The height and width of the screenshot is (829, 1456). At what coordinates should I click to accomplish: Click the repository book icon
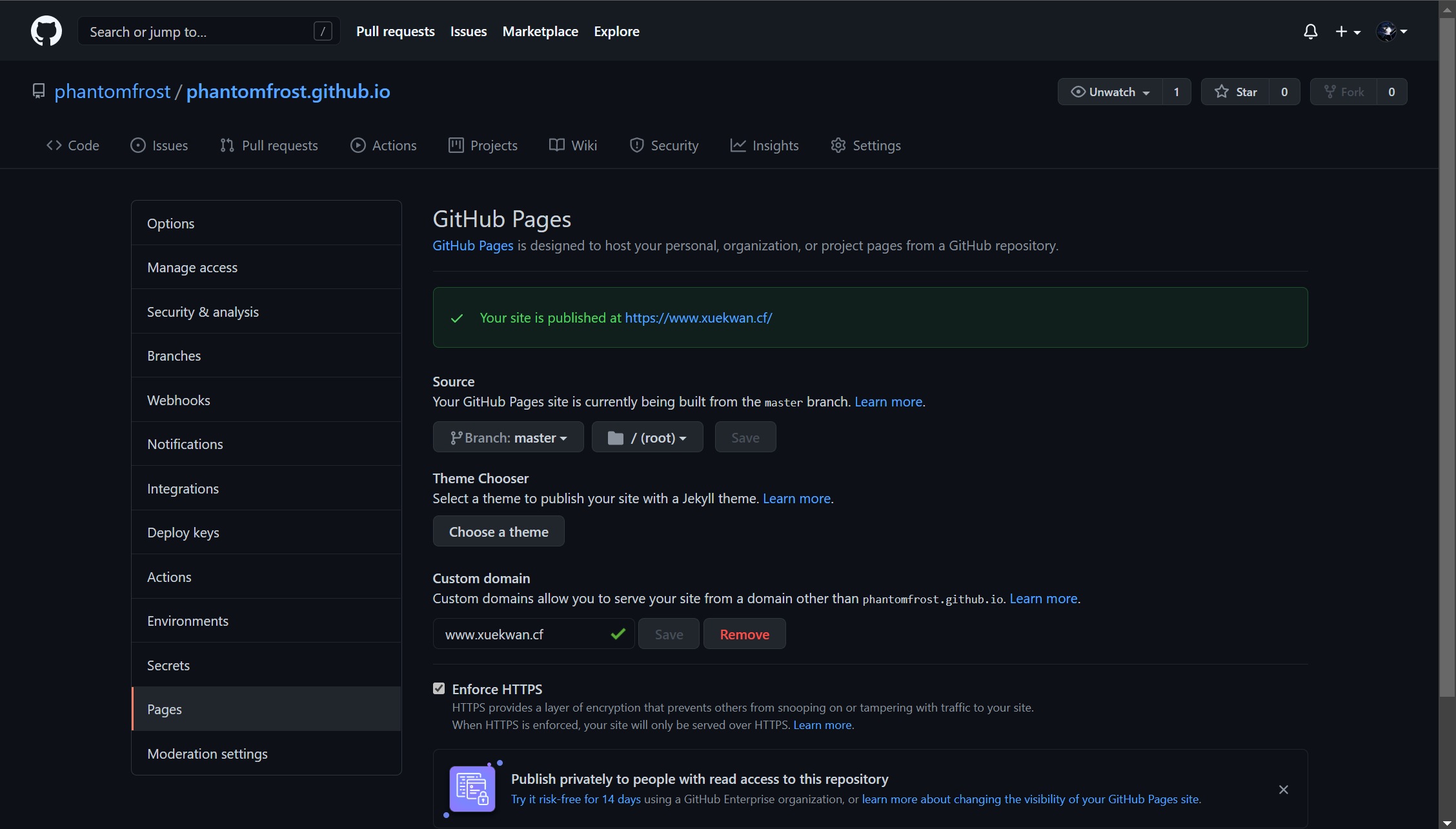(x=39, y=92)
